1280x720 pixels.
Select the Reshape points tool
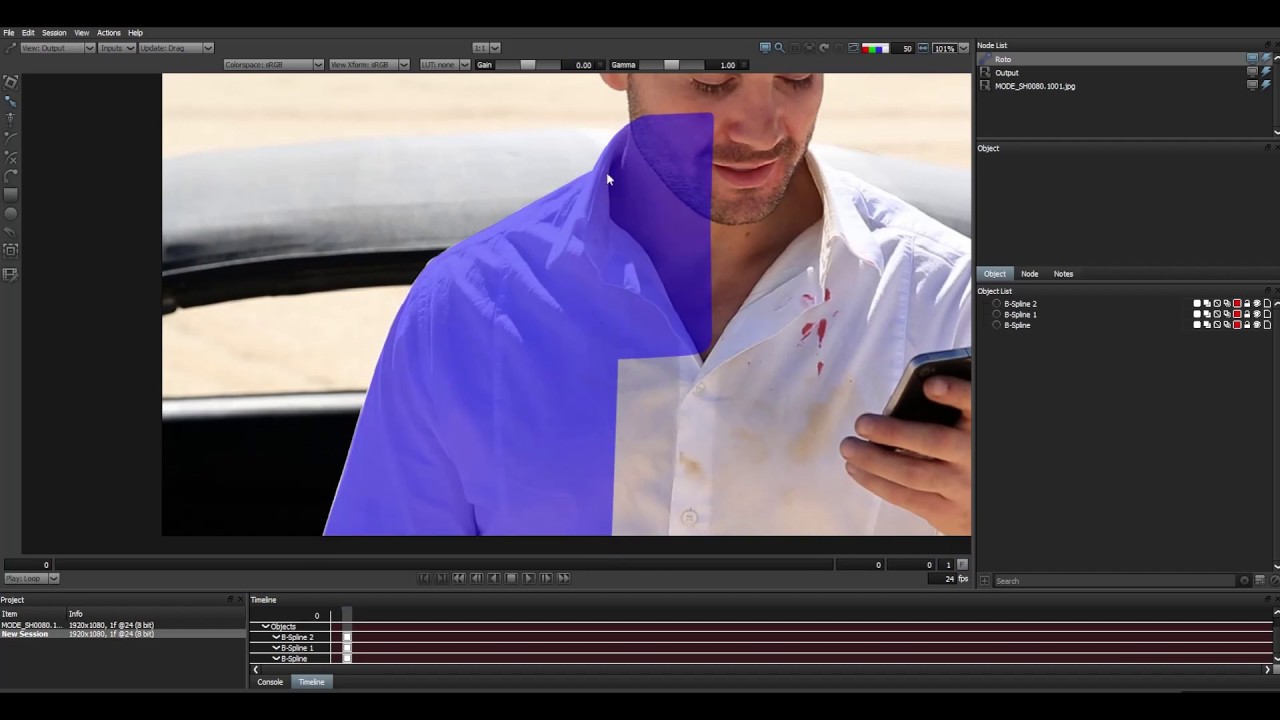(11, 101)
